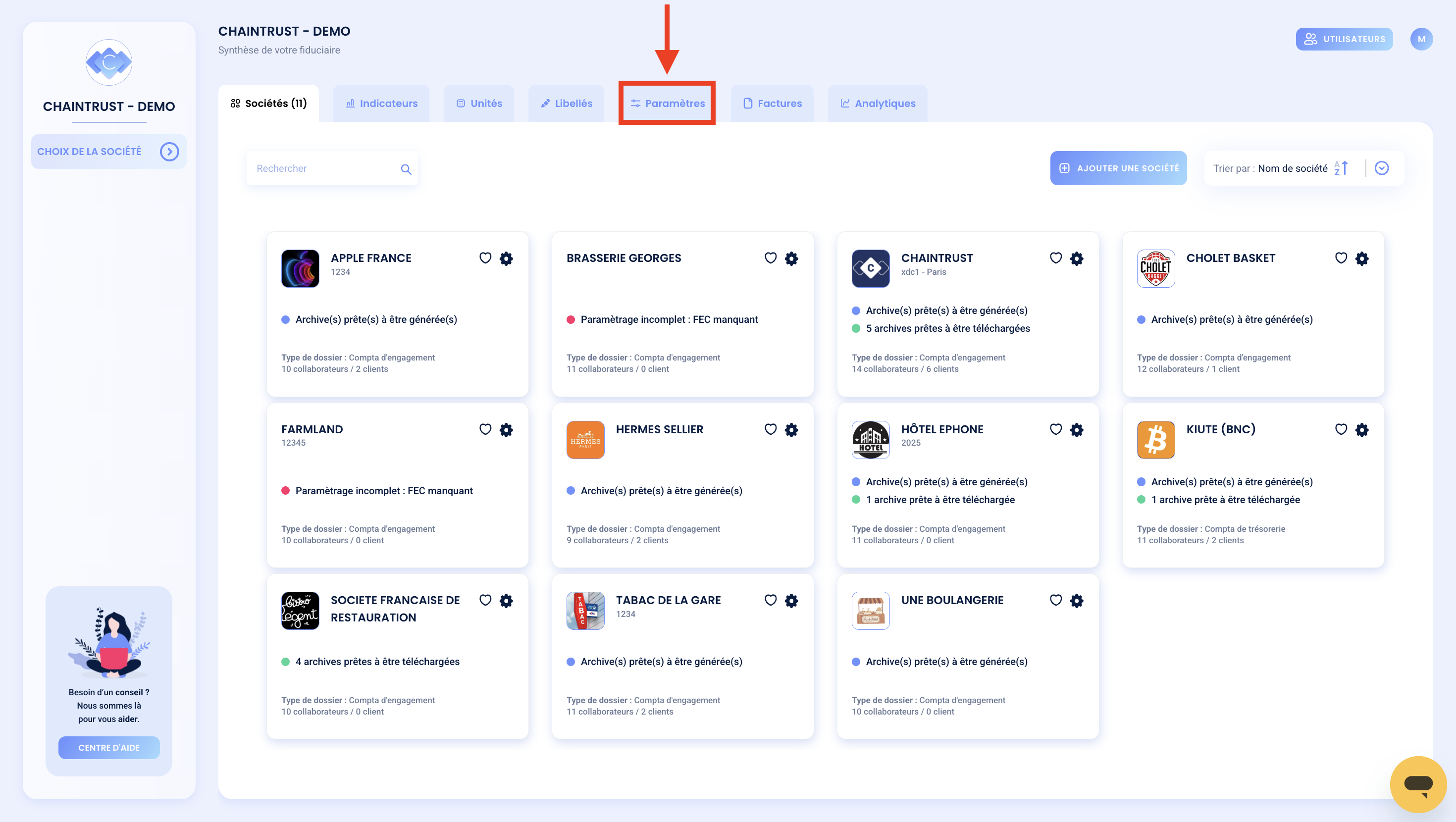
Task: Click the KIUTE bitcoin logo
Action: 1156,440
